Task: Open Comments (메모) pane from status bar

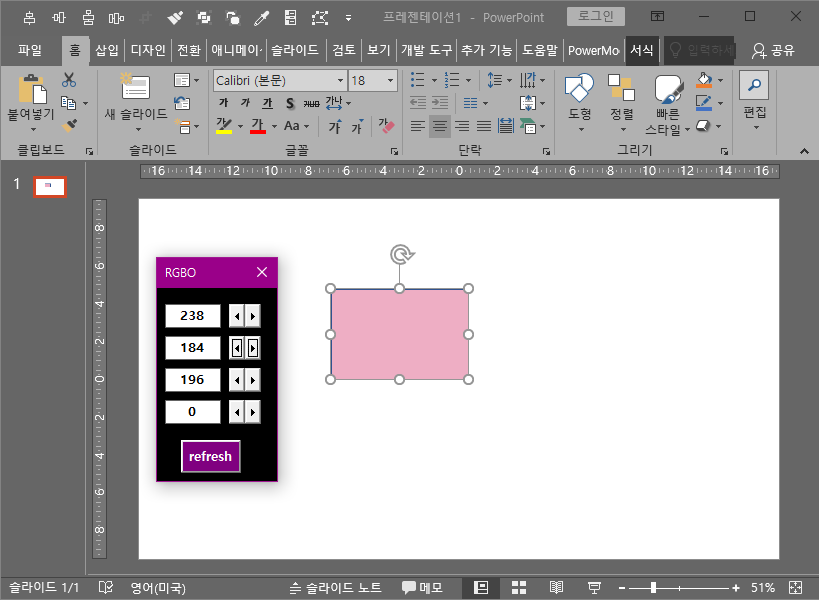Action: pos(422,587)
